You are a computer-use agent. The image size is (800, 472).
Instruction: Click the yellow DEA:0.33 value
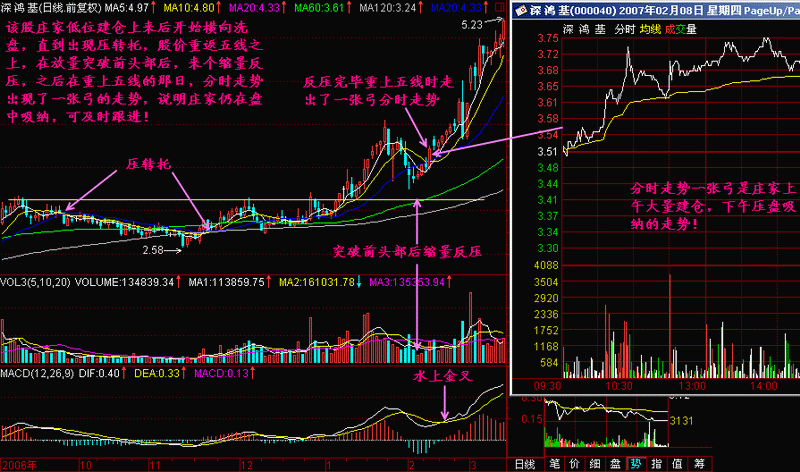[x=157, y=374]
